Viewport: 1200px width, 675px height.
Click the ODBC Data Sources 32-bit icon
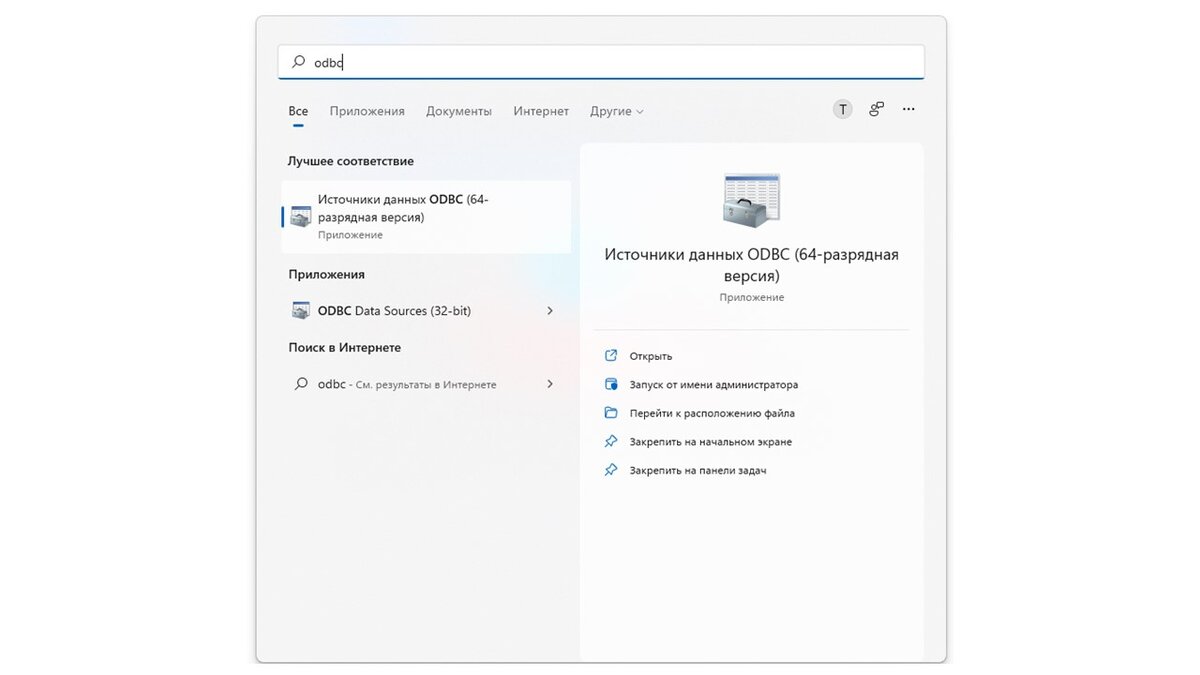tap(300, 311)
